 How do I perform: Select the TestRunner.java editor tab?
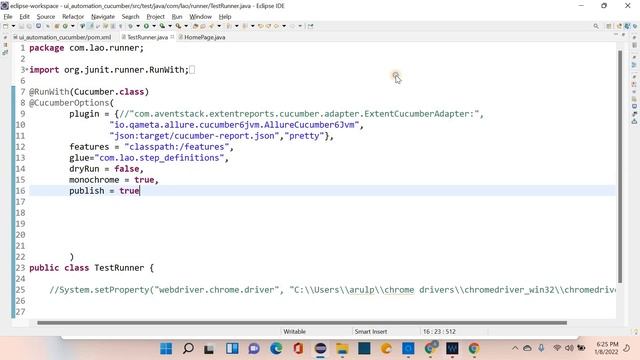[x=147, y=37]
